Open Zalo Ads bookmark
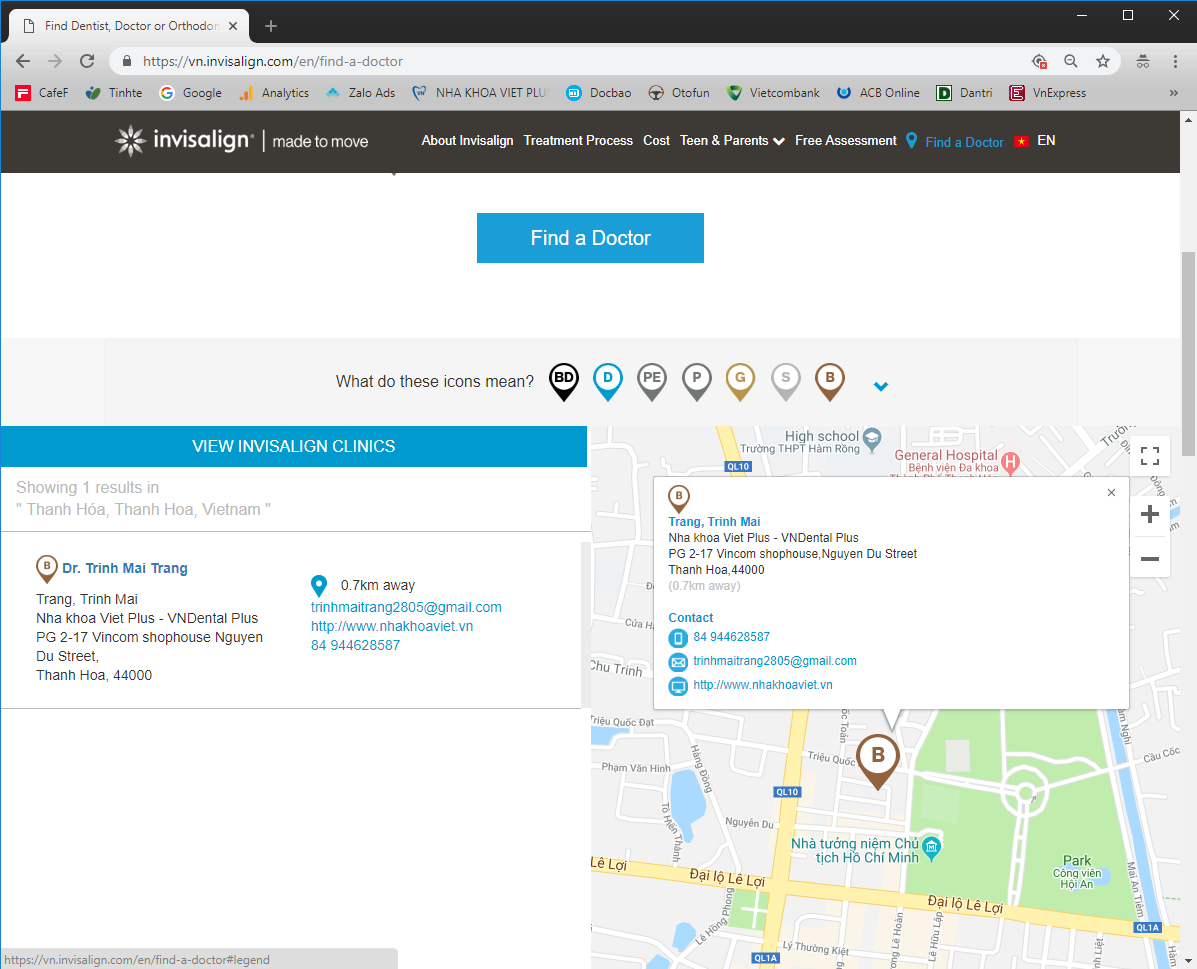Image resolution: width=1197 pixels, height=969 pixels. tap(360, 93)
